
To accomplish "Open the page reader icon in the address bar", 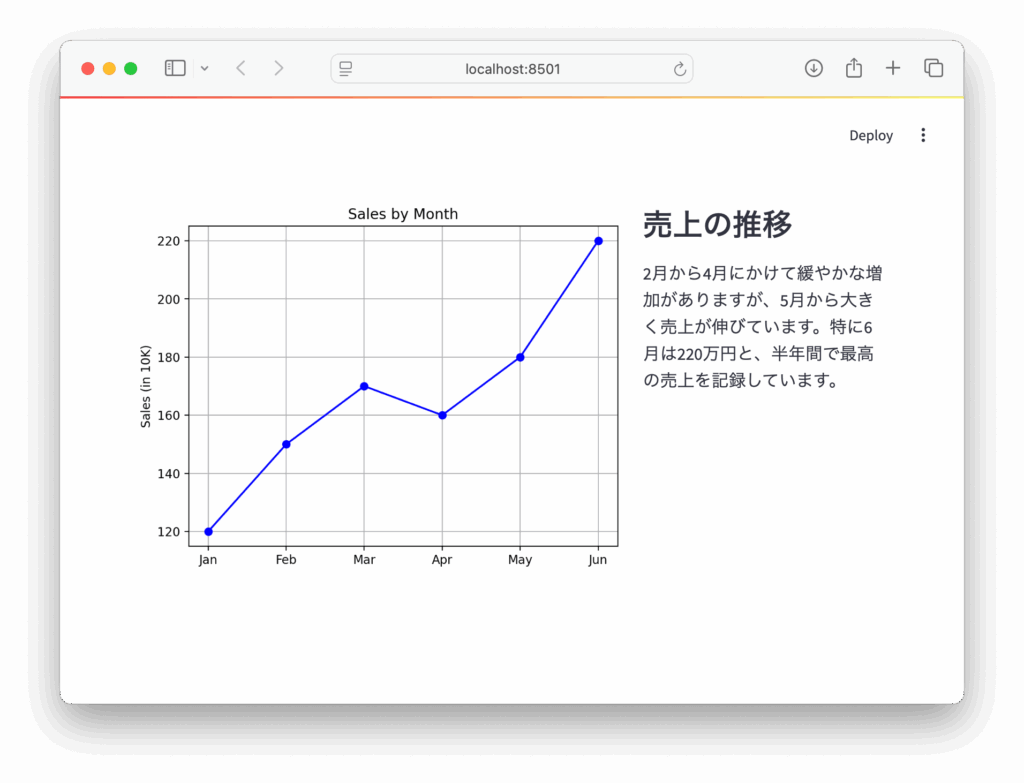I will 346,69.
